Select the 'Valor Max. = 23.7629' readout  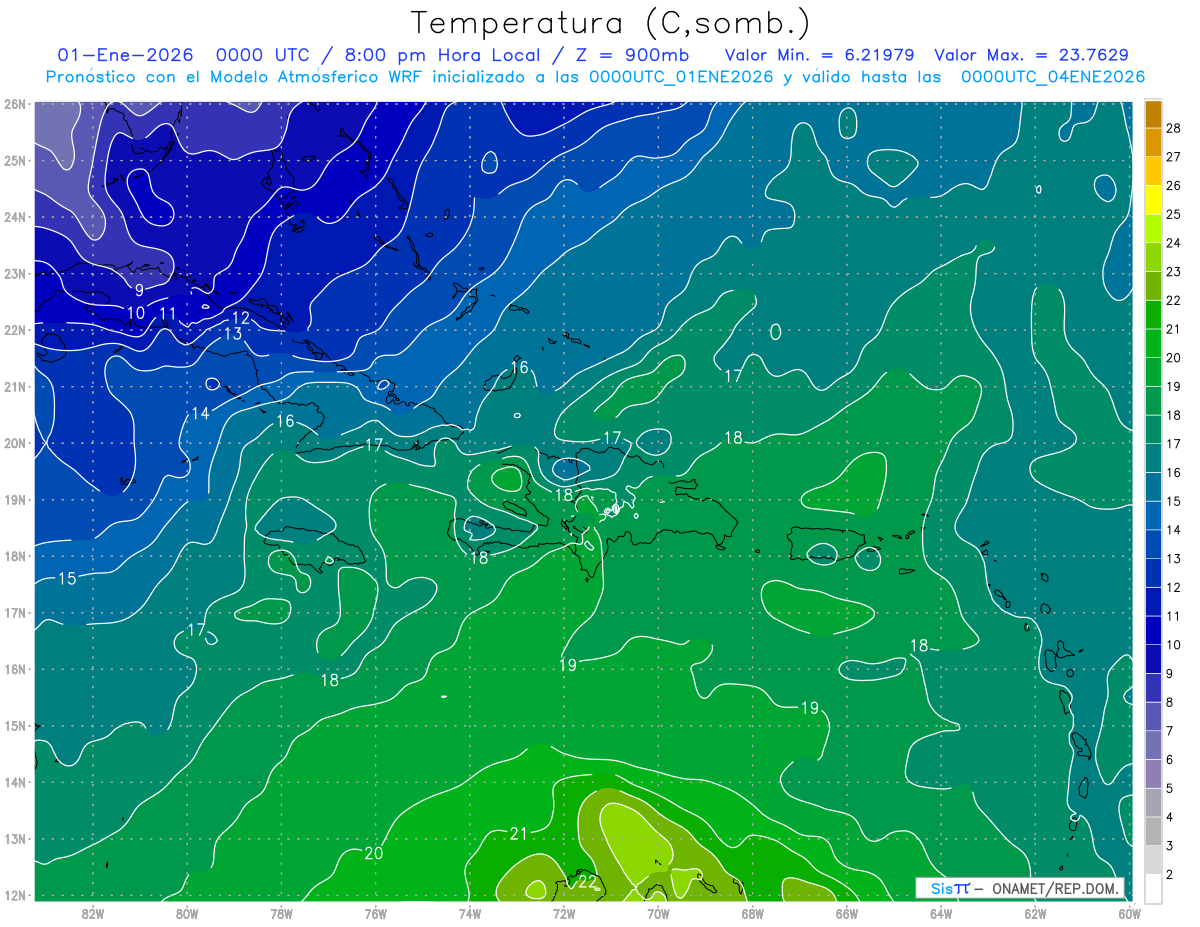[1032, 55]
